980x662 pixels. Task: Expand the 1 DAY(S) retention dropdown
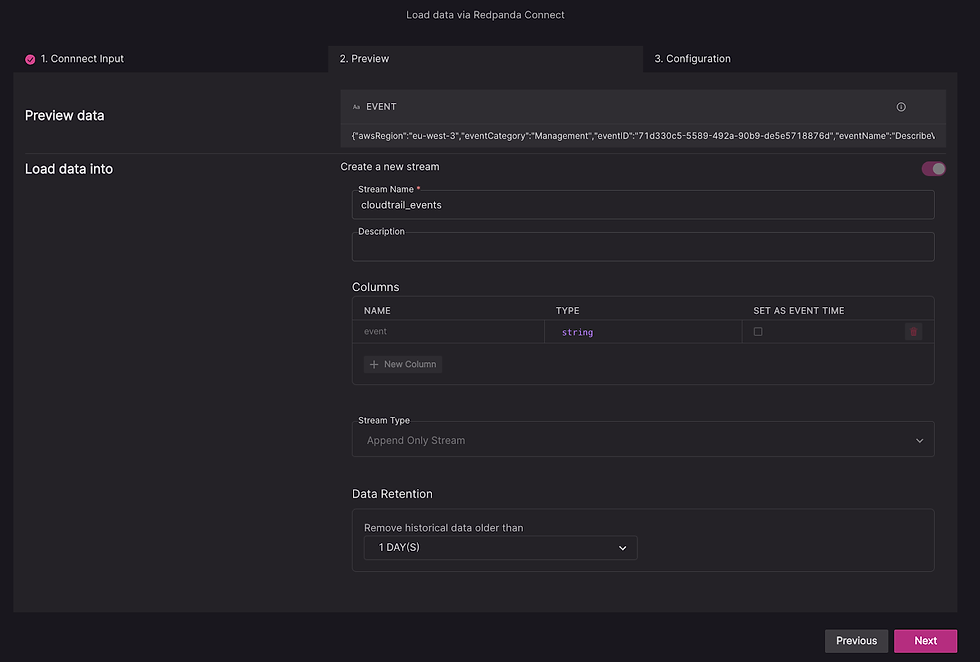pos(501,548)
